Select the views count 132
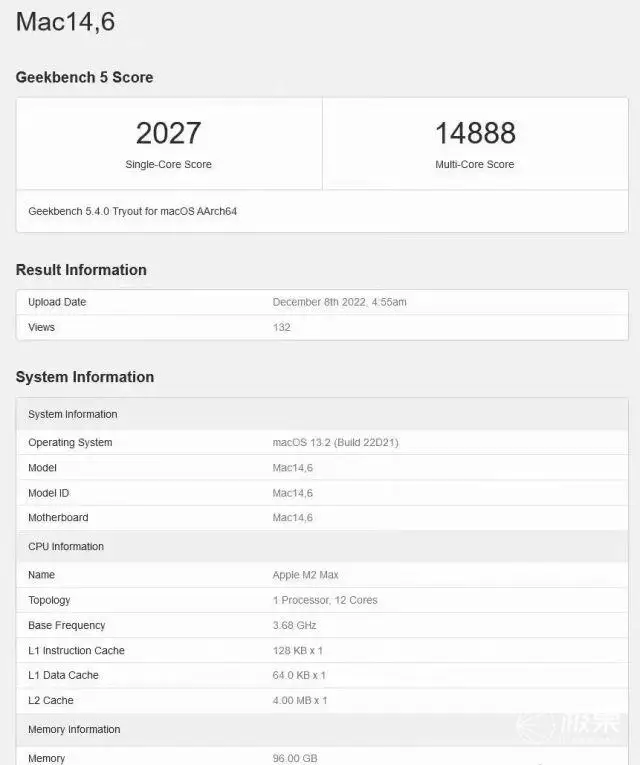 pos(281,327)
